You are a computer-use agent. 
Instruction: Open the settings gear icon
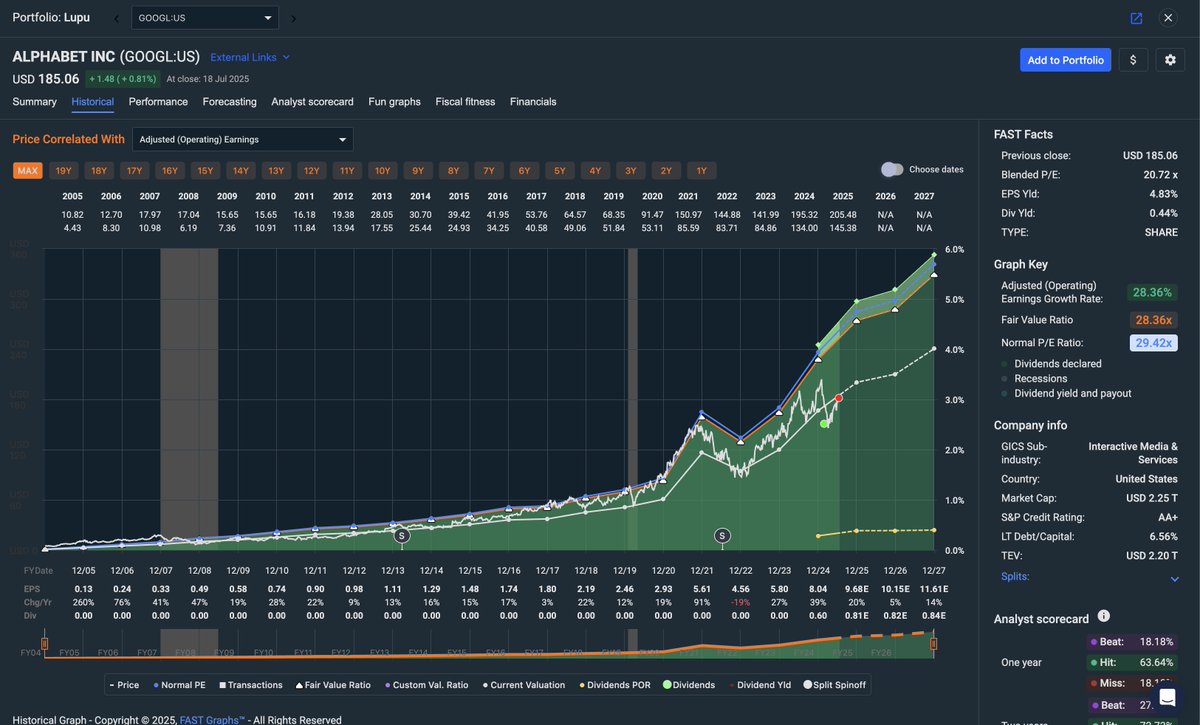coord(1170,60)
